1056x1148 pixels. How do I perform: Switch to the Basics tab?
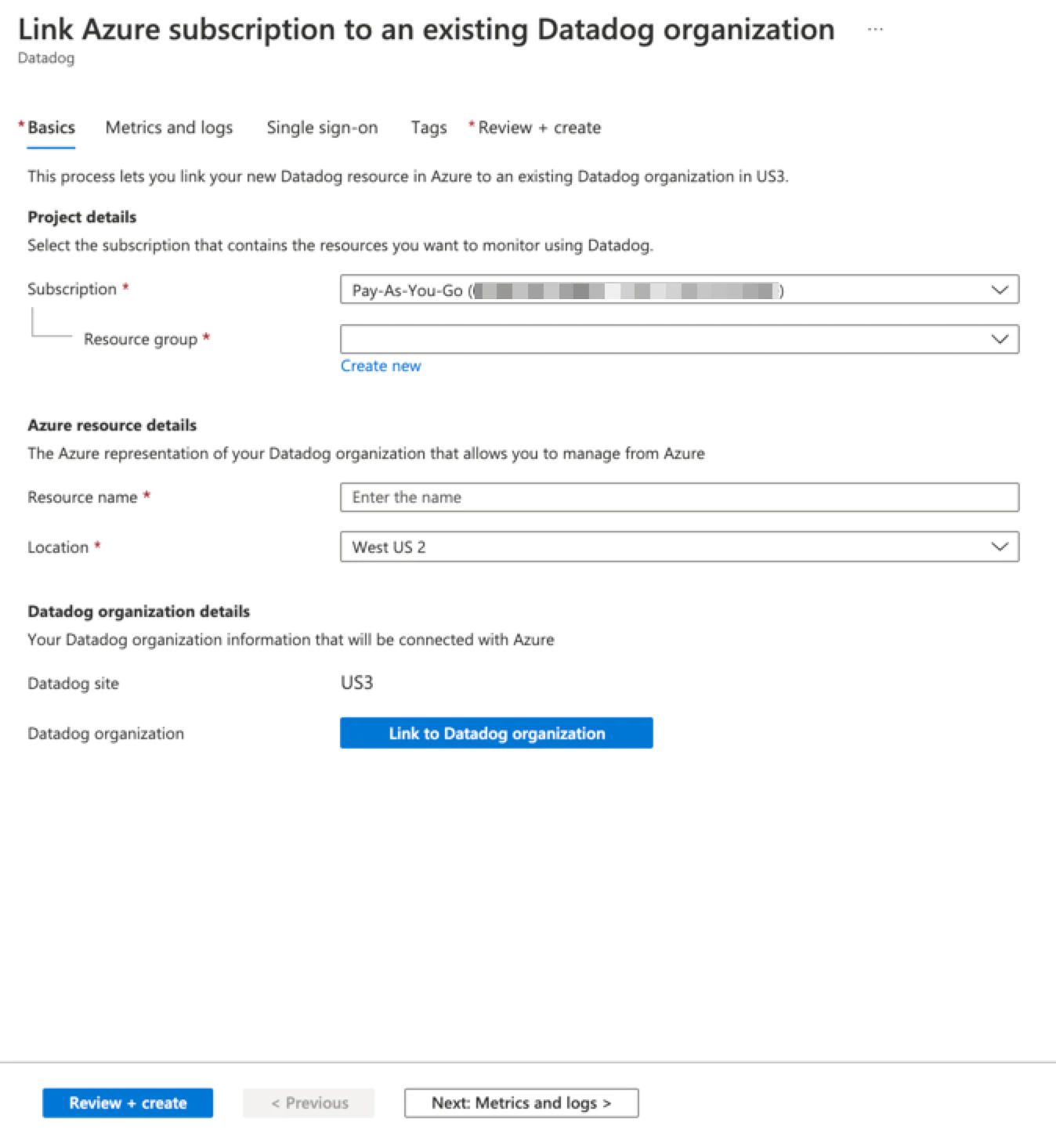pos(51,128)
